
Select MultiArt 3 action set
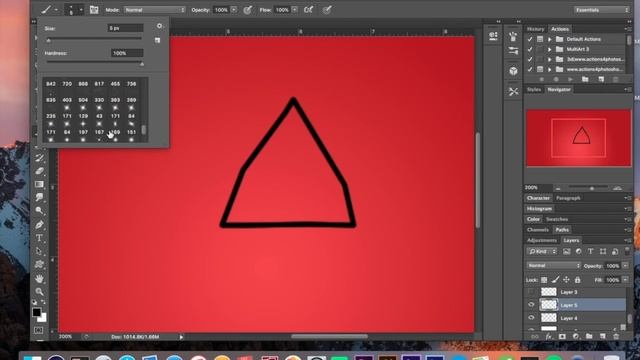[577, 49]
